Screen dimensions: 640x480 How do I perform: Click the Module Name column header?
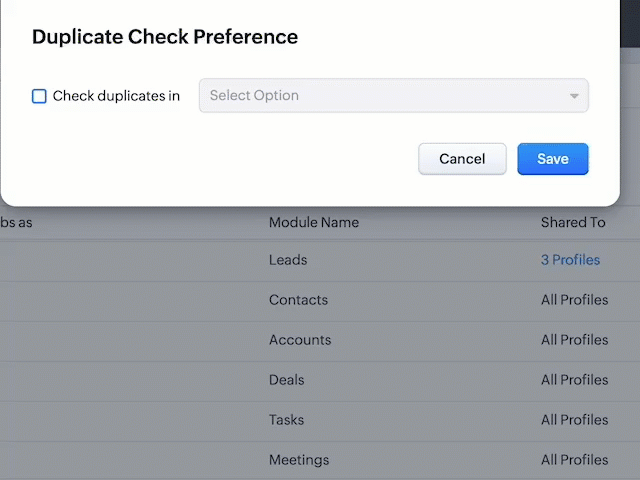click(x=314, y=222)
